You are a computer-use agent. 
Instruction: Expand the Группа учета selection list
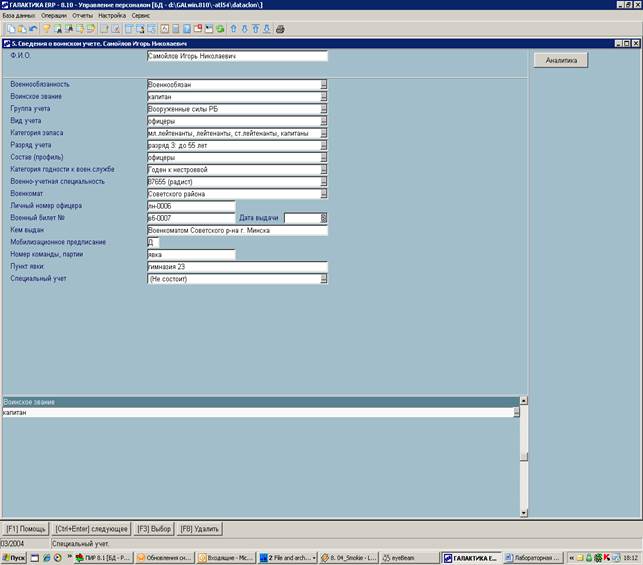pos(324,109)
